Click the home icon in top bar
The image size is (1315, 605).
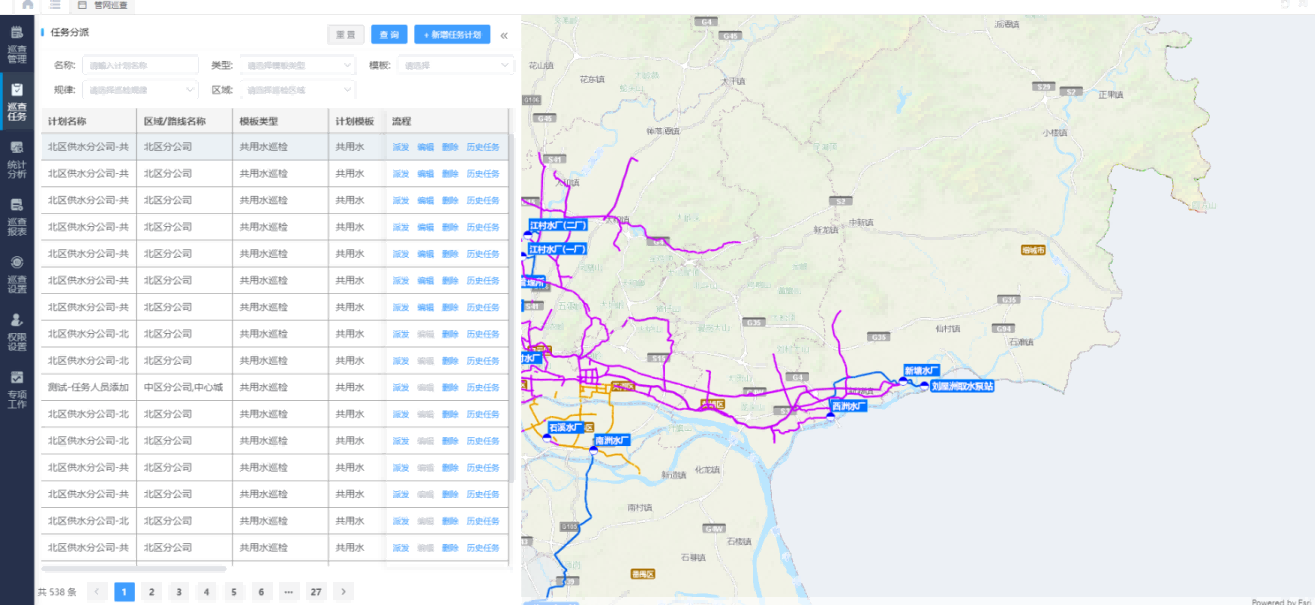[27, 5]
